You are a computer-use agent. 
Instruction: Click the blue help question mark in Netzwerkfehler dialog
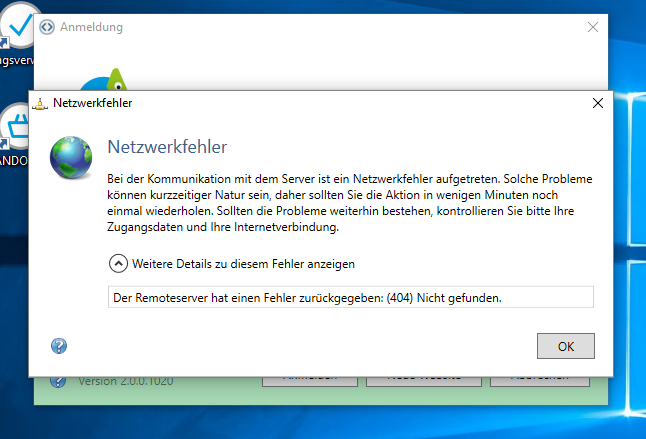[58, 346]
